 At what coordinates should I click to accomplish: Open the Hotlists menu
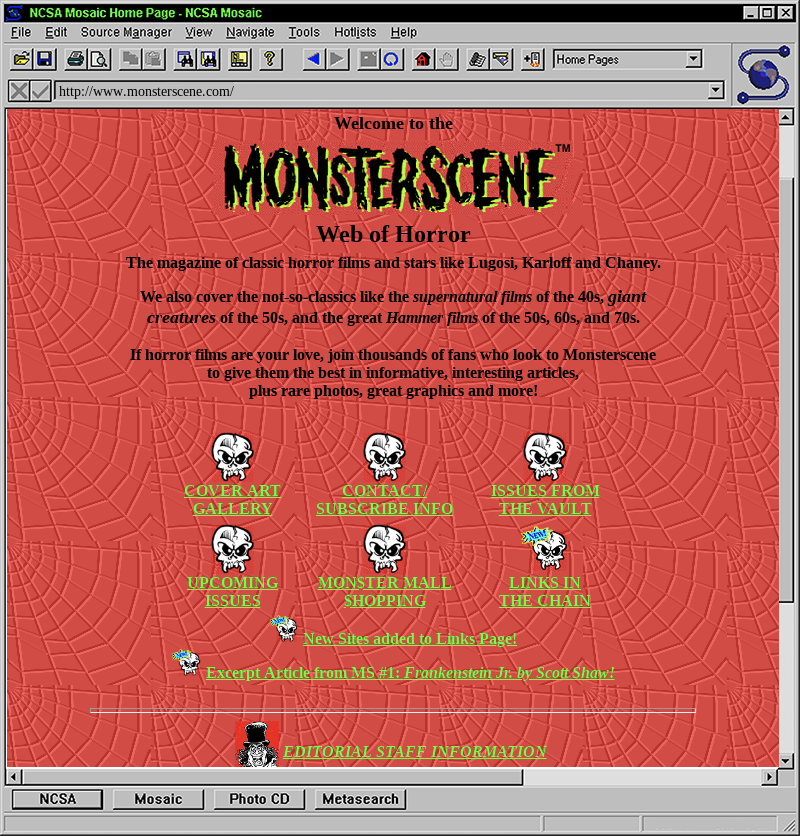tap(353, 32)
